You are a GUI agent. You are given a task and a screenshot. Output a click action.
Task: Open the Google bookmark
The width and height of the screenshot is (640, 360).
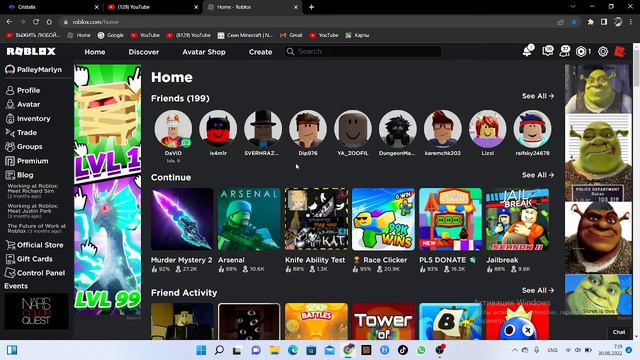[111, 36]
